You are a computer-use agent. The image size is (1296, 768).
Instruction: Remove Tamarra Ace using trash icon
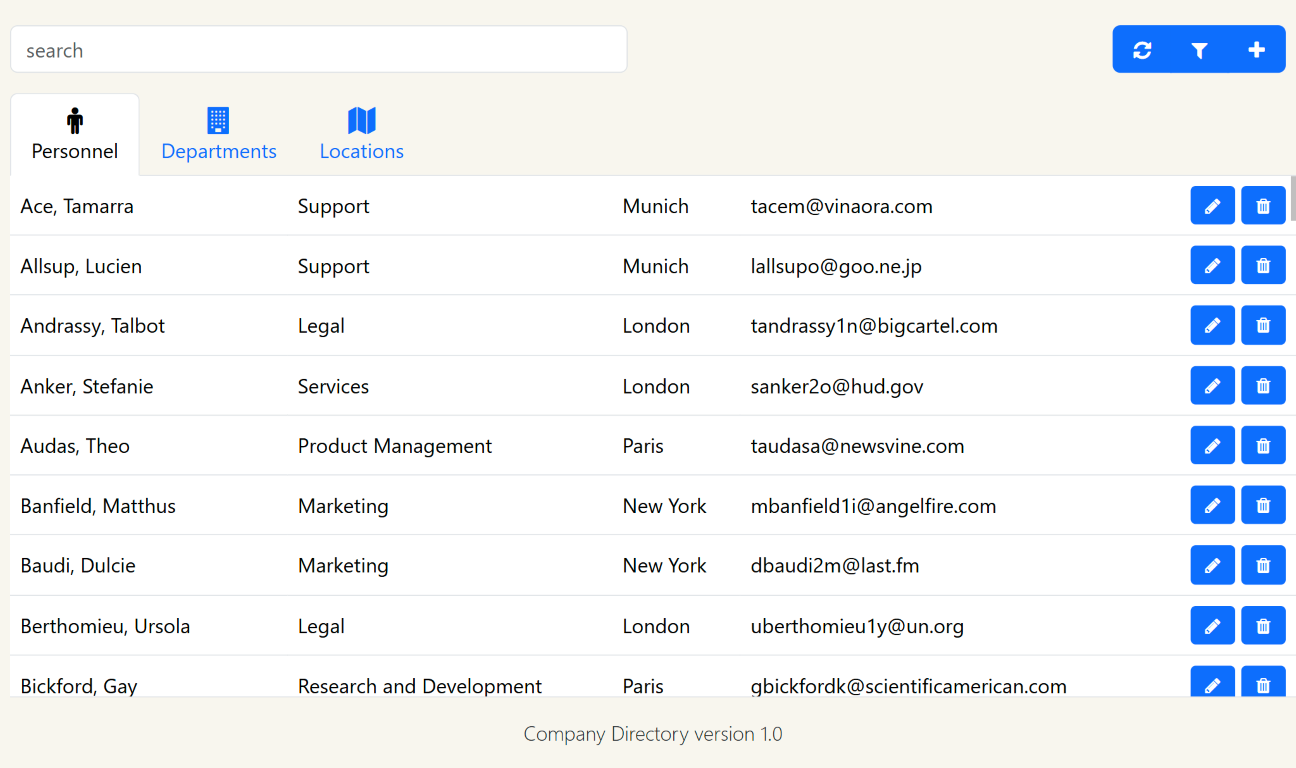point(1263,206)
